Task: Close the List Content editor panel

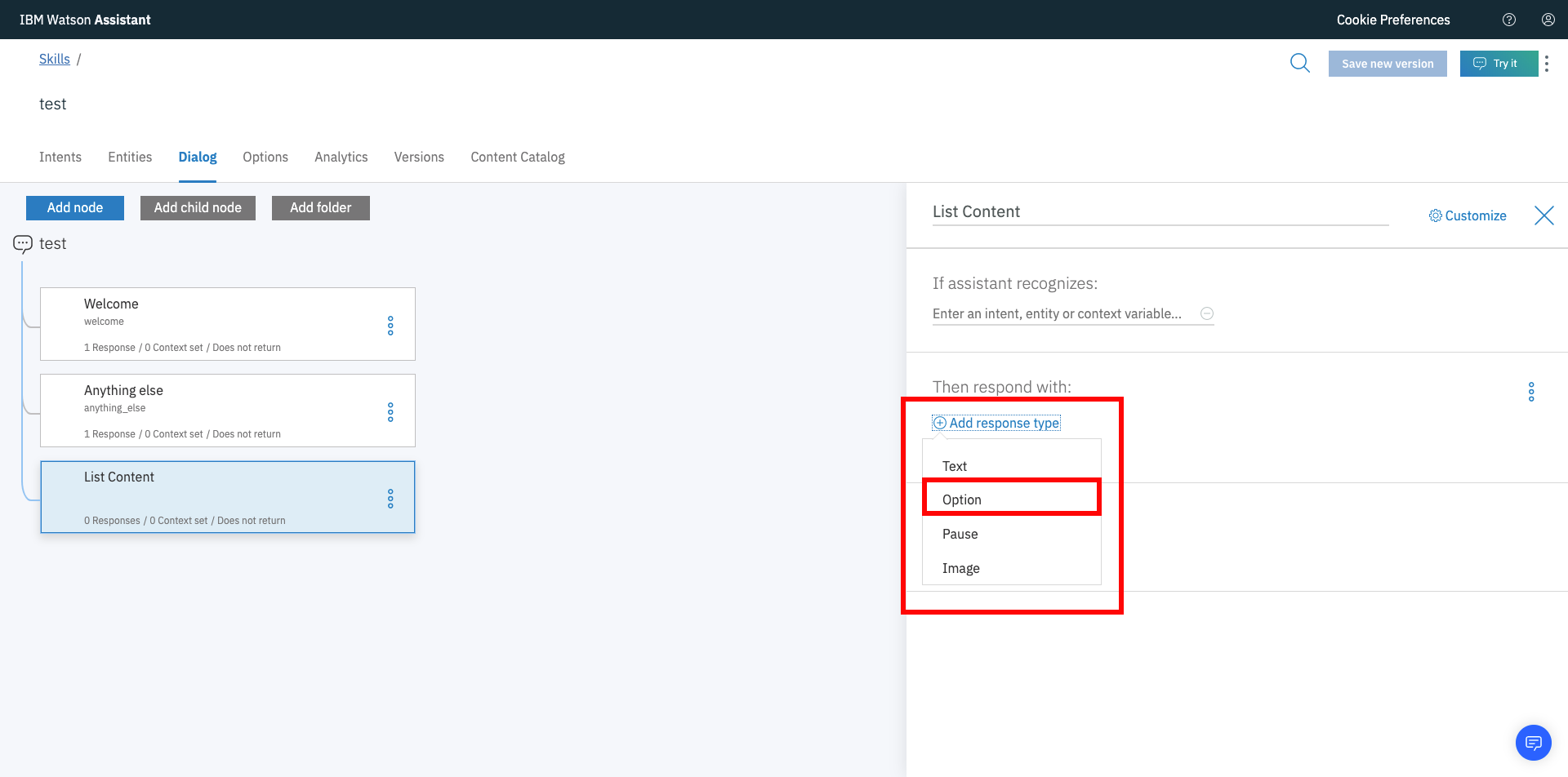Action: tap(1544, 215)
